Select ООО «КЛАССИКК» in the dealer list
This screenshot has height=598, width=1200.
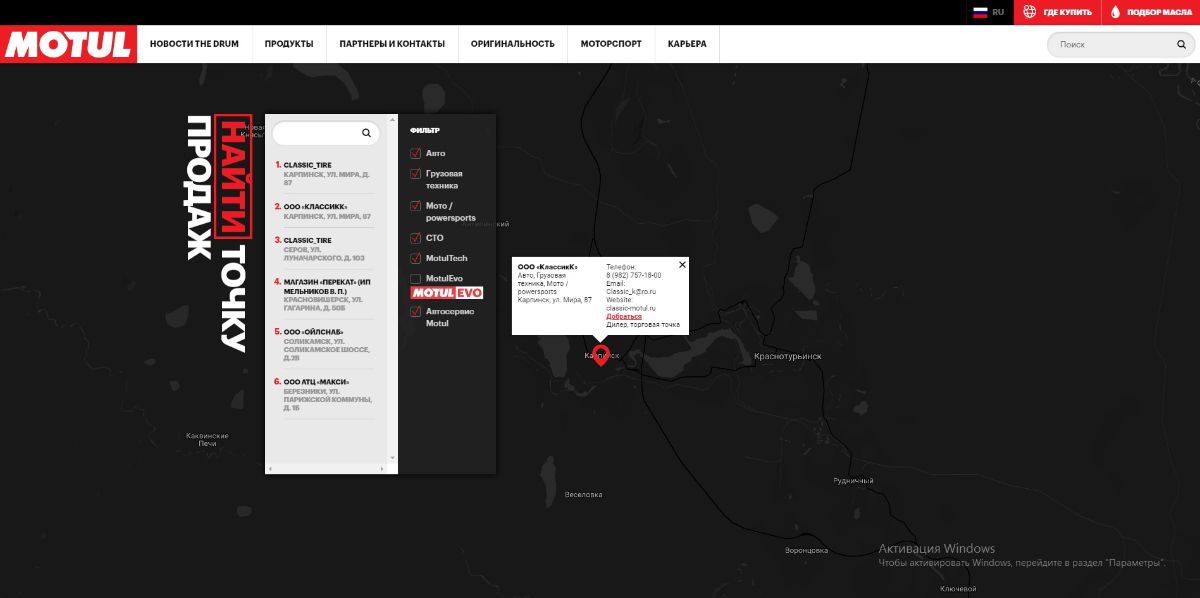(323, 211)
